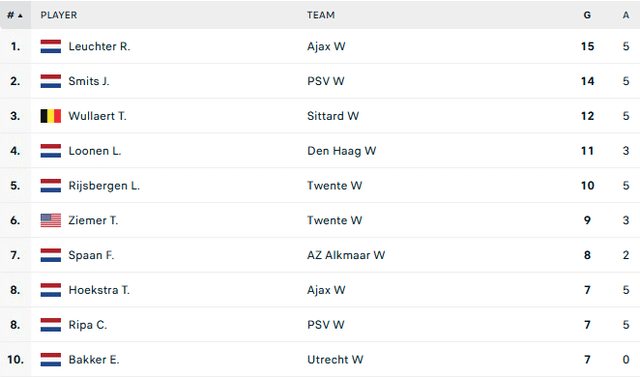The image size is (640, 377).
Task: Sort the table by the G goals column
Action: click(587, 15)
